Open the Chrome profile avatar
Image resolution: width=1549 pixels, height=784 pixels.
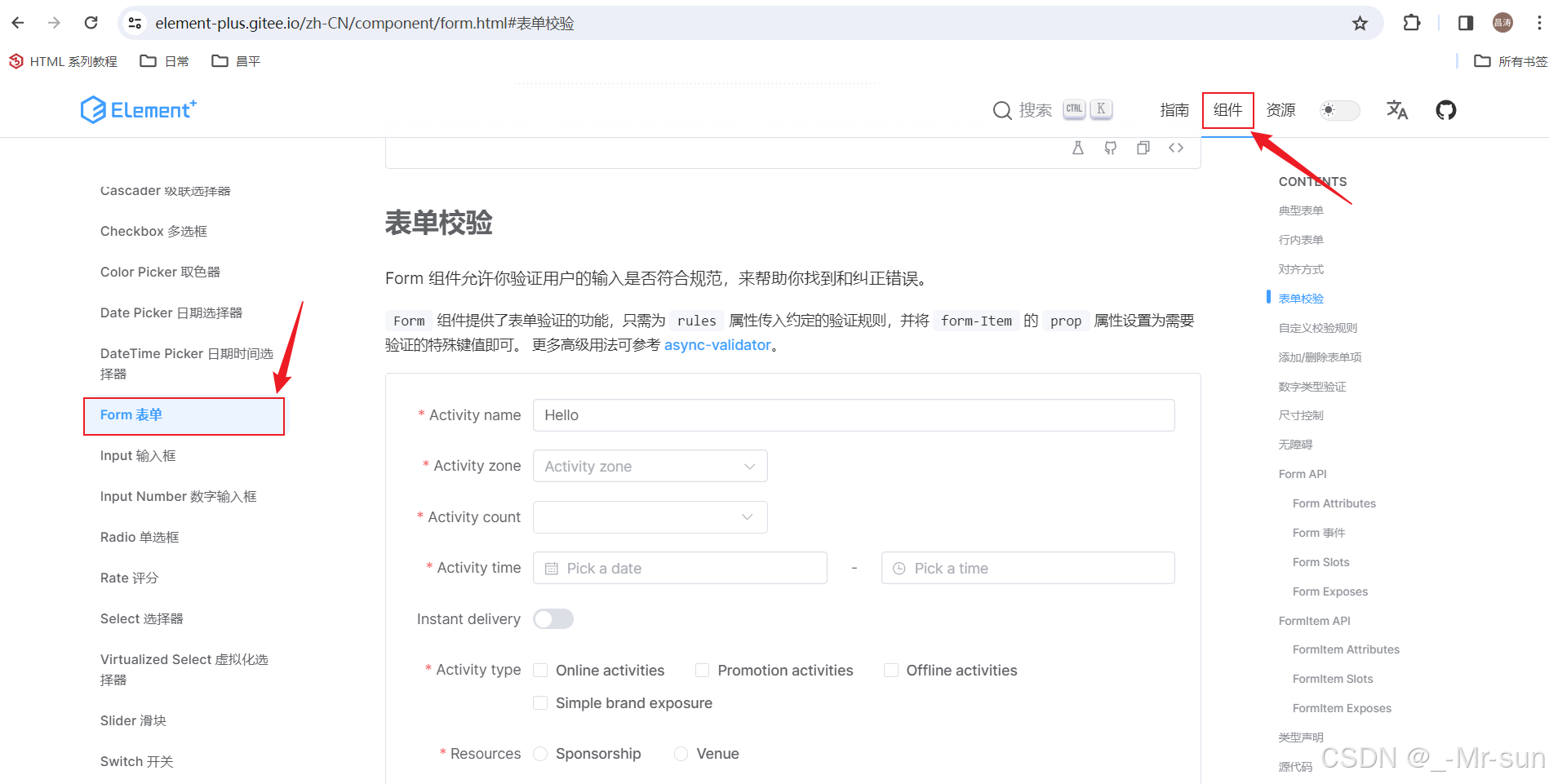tap(1502, 23)
